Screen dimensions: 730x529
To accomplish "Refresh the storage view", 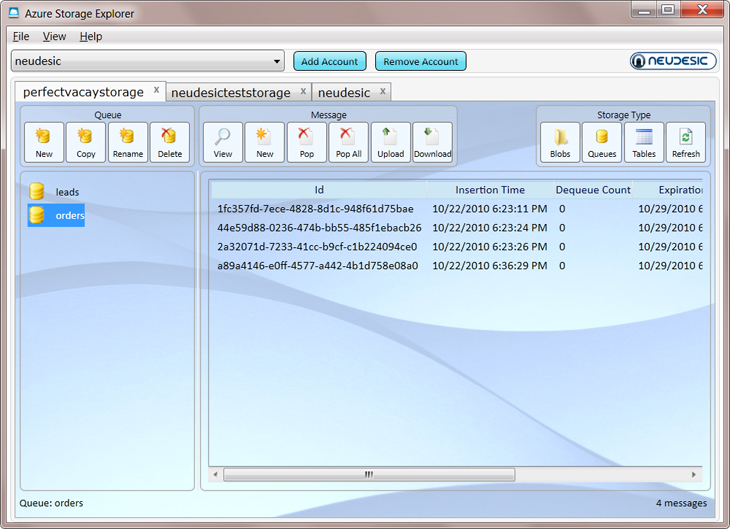I will pyautogui.click(x=685, y=142).
